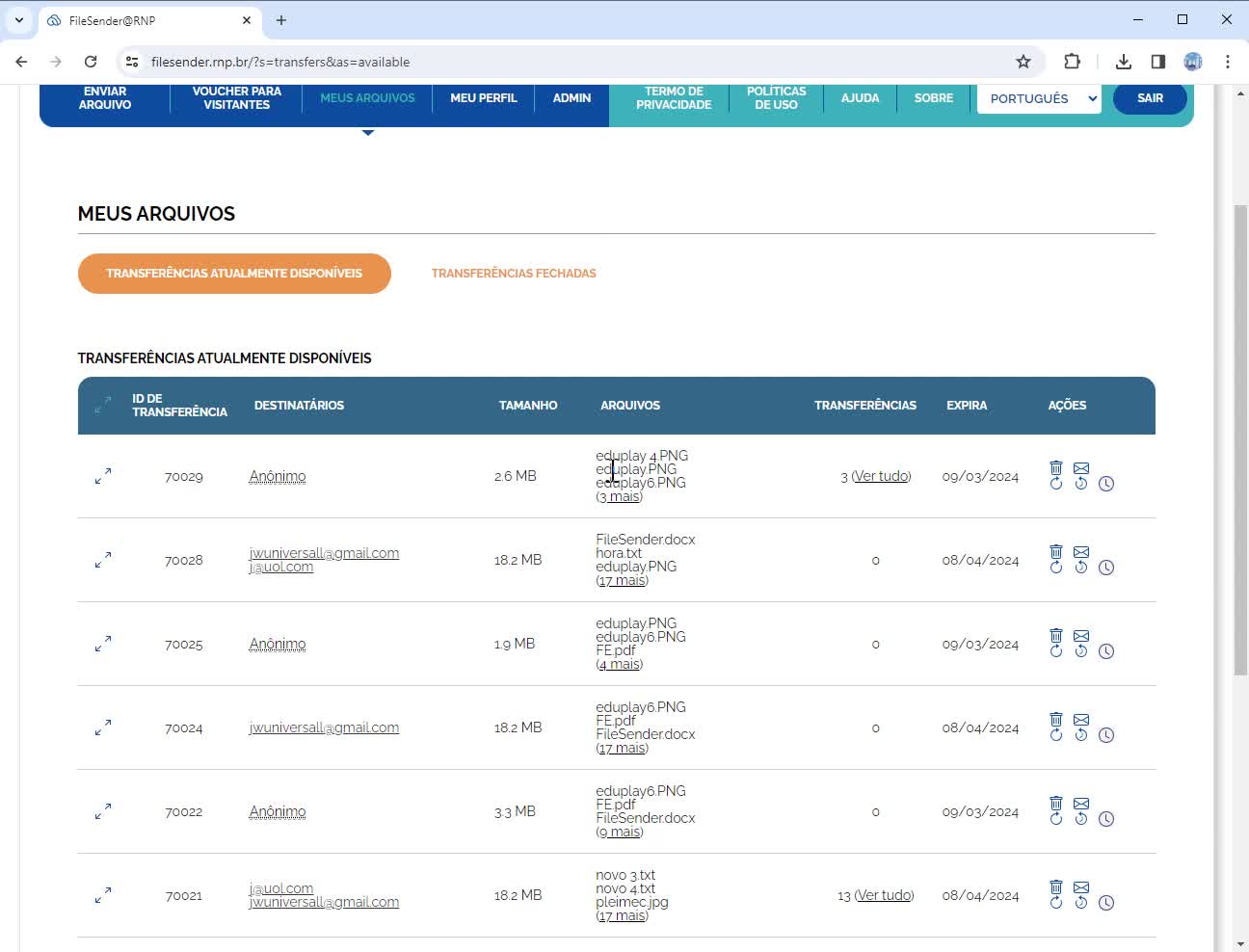Click clock icon in row 70022

coord(1106,819)
